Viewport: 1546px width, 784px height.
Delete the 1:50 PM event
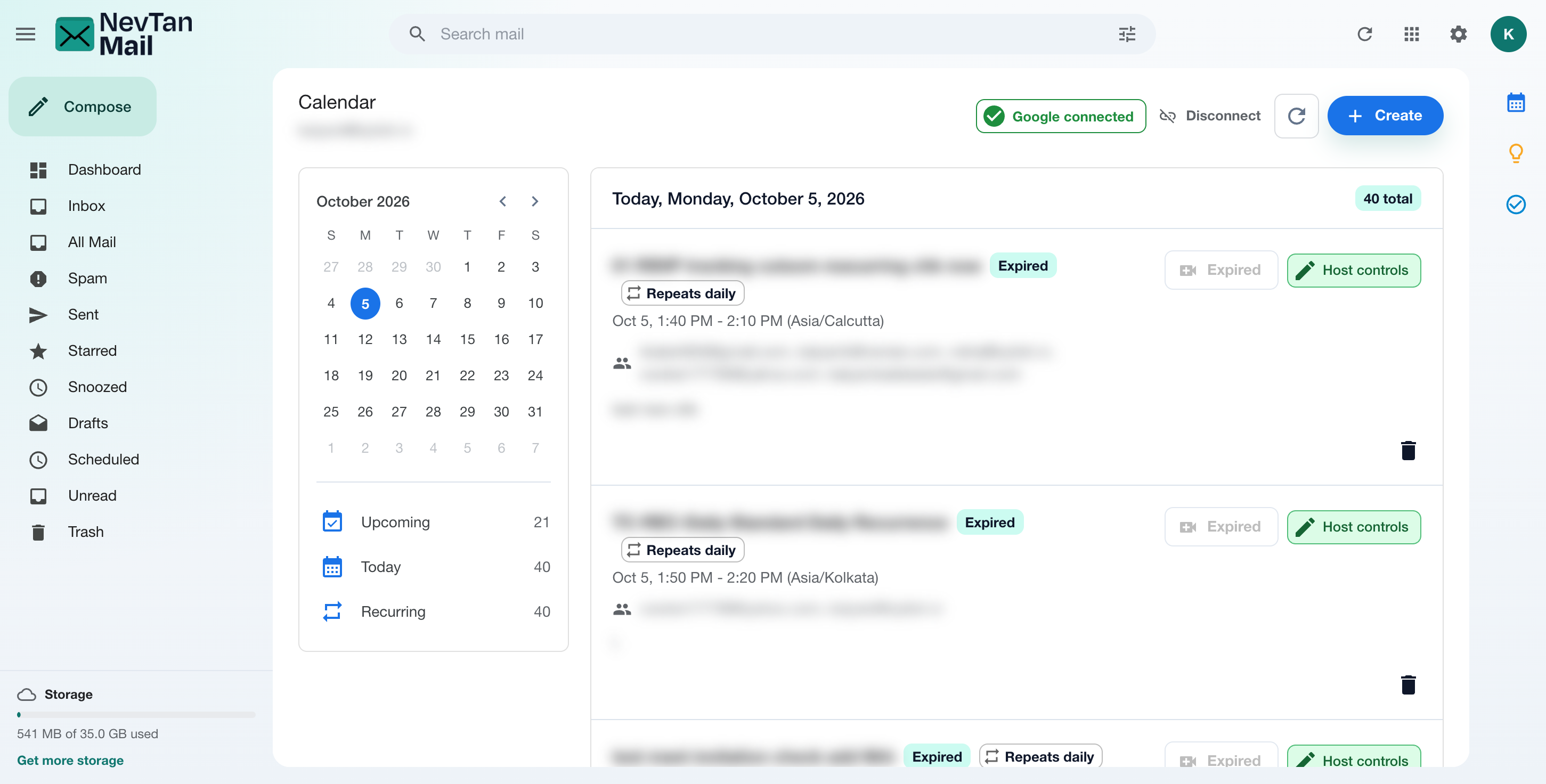tap(1408, 684)
